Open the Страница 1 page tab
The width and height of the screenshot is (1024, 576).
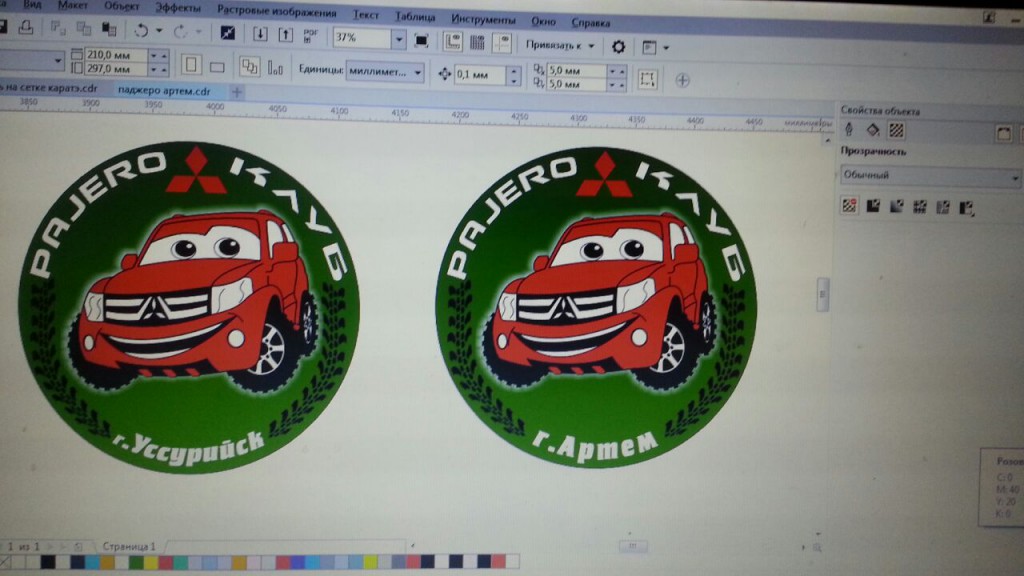(129, 547)
